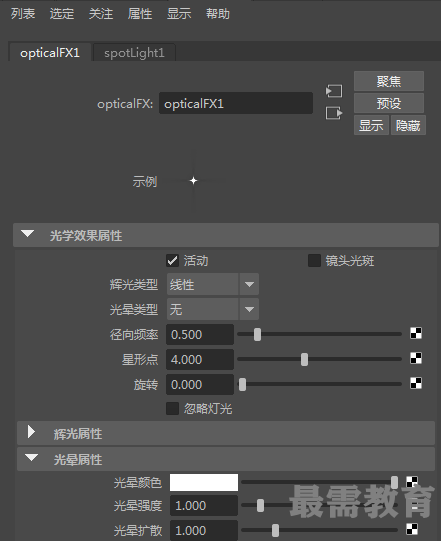The height and width of the screenshot is (541, 441).
Task: Click the 旋转 slider handle
Action: pos(243,384)
